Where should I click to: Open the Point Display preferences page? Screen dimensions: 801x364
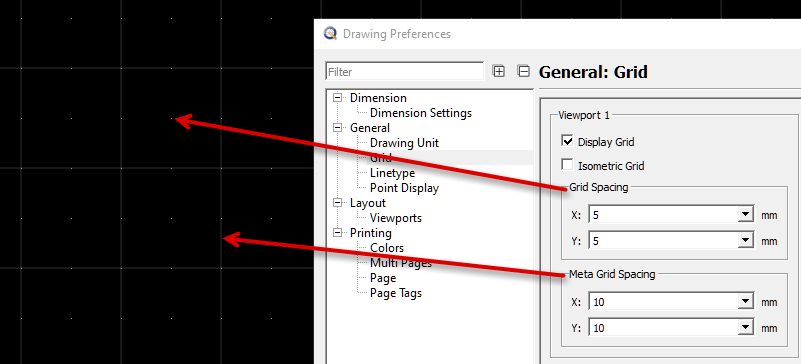[405, 188]
